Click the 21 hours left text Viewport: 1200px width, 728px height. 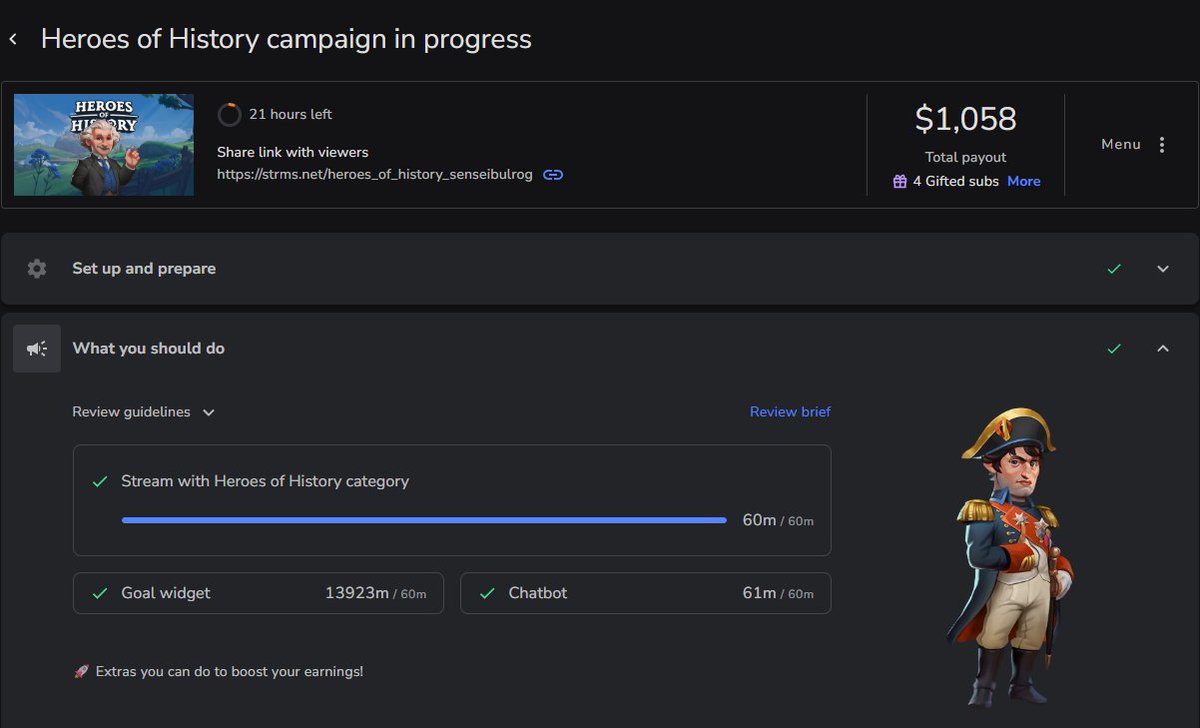(290, 114)
